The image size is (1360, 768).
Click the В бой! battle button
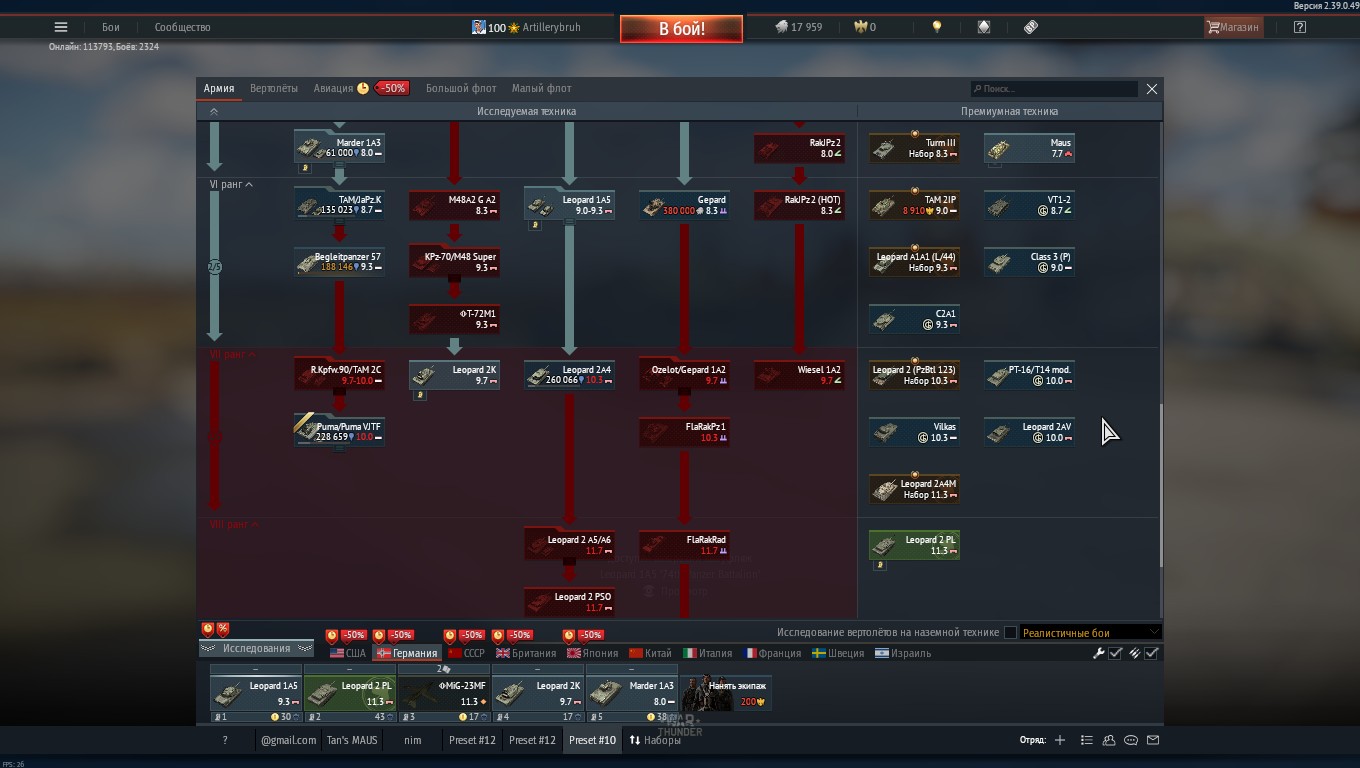(x=681, y=28)
